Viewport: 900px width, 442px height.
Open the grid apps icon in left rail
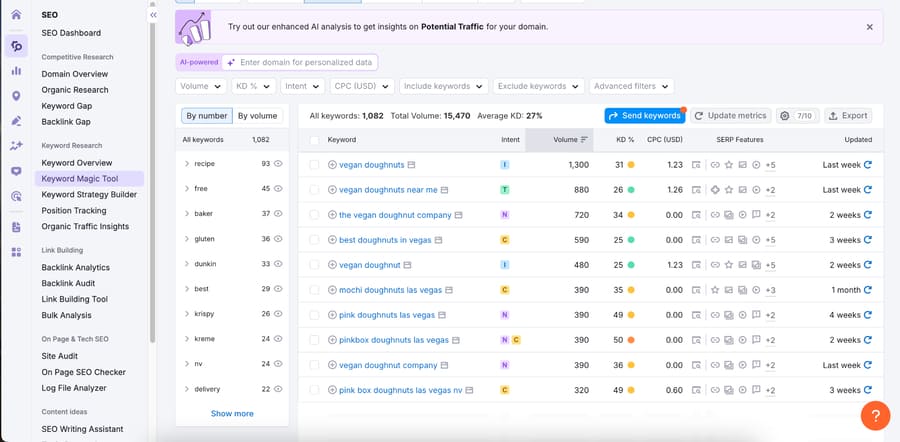click(x=16, y=252)
